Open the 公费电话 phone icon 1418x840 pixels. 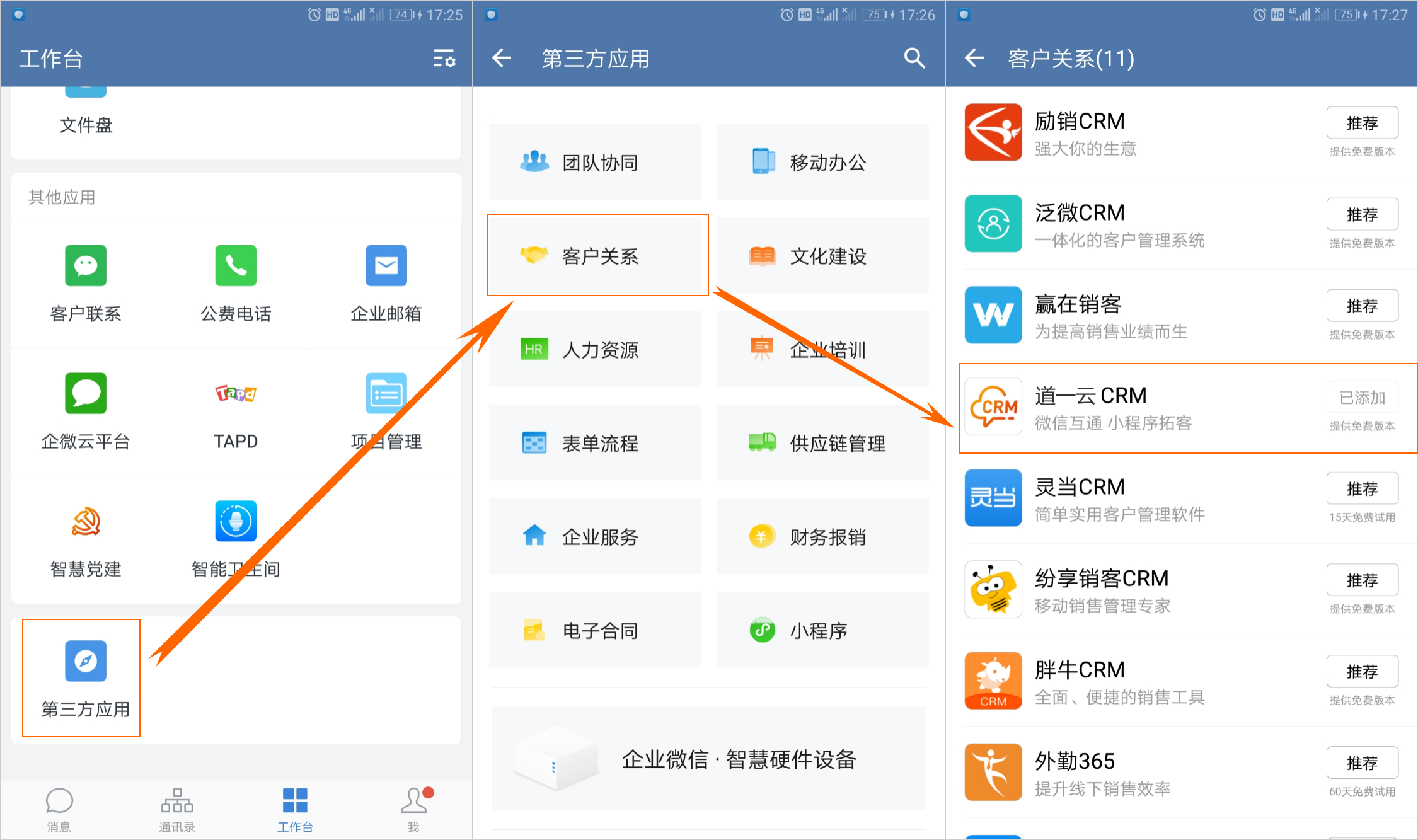click(x=236, y=265)
